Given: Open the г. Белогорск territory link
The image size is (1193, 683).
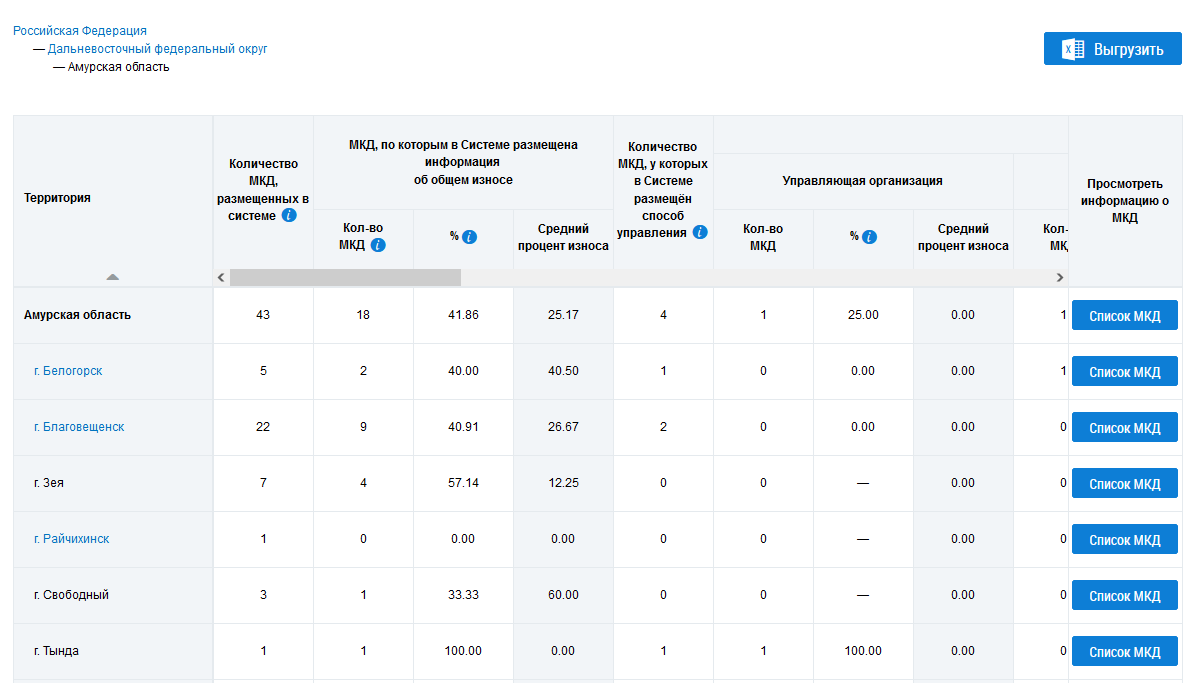Looking at the screenshot, I should point(68,371).
